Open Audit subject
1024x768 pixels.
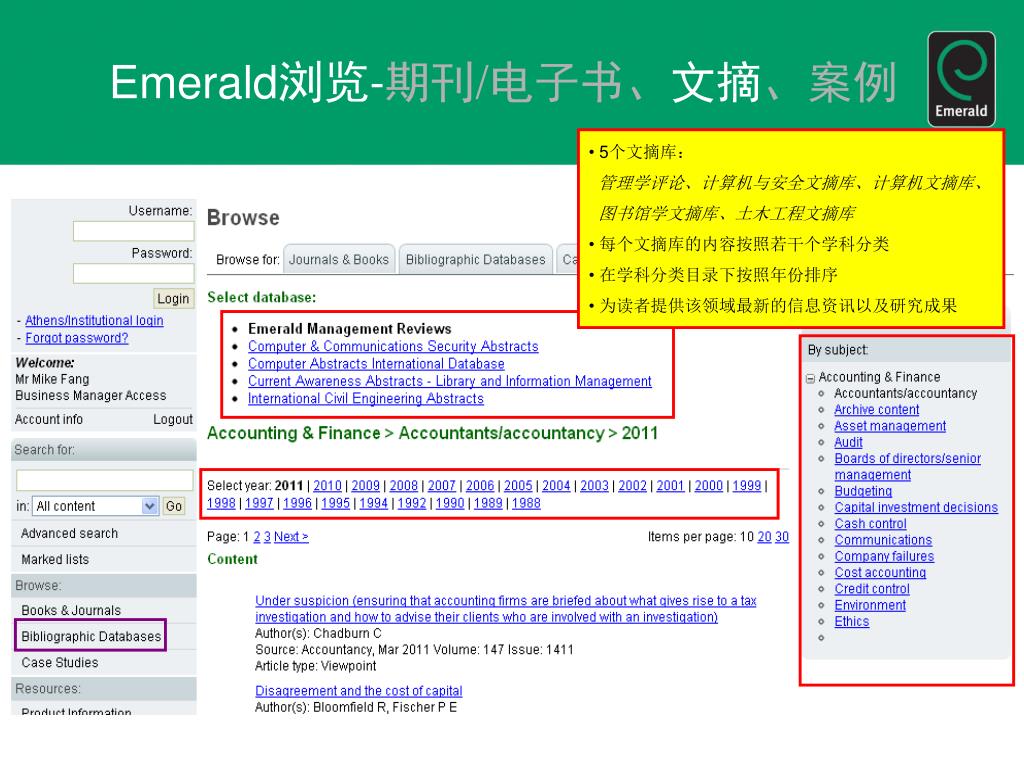pos(848,443)
